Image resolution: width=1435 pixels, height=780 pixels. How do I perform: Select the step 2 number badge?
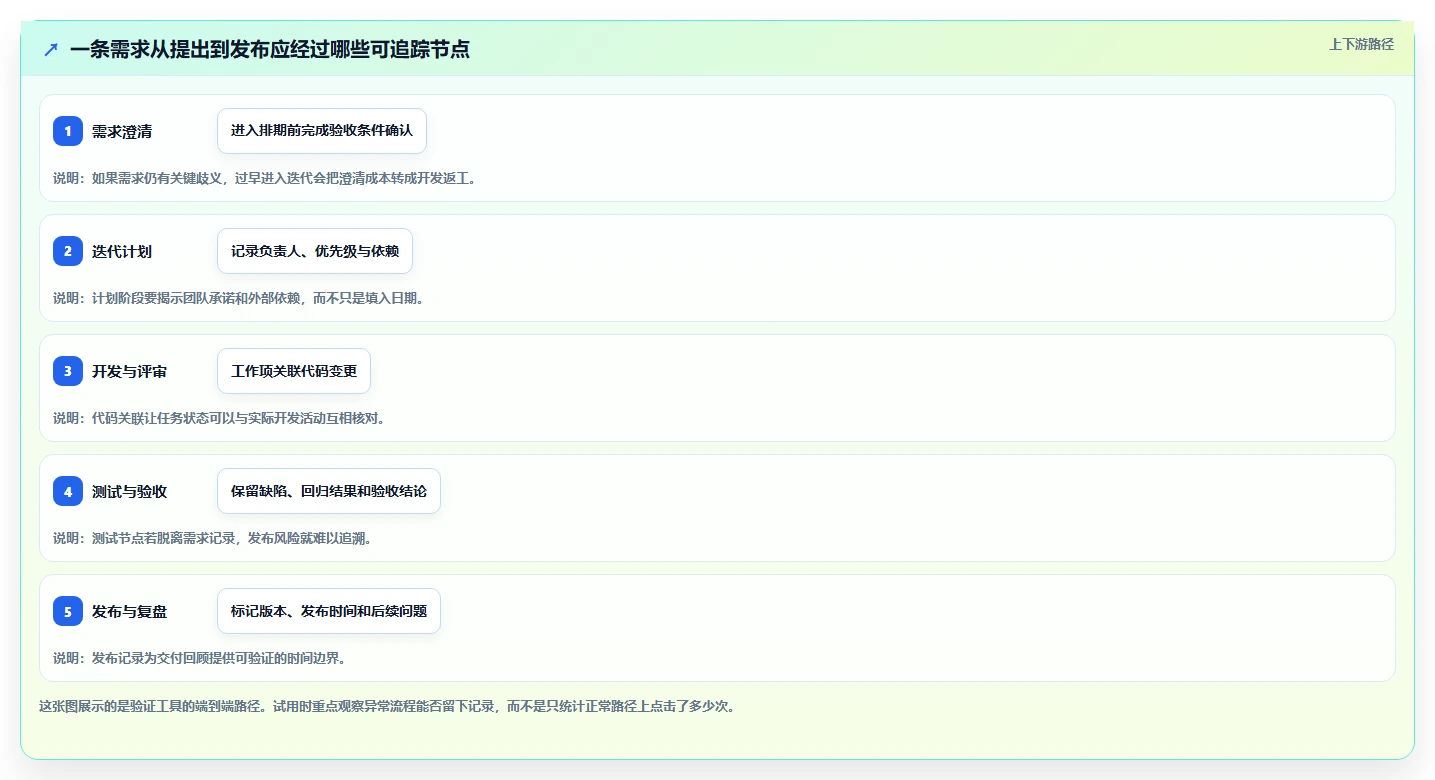point(68,251)
